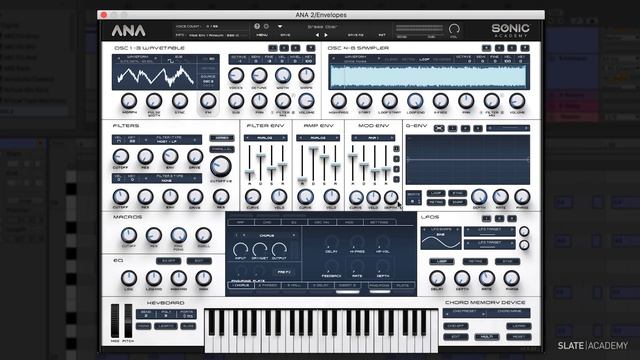This screenshot has width=640, height=360.
Task: Toggle the EQ OFF button
Action: 169,260
